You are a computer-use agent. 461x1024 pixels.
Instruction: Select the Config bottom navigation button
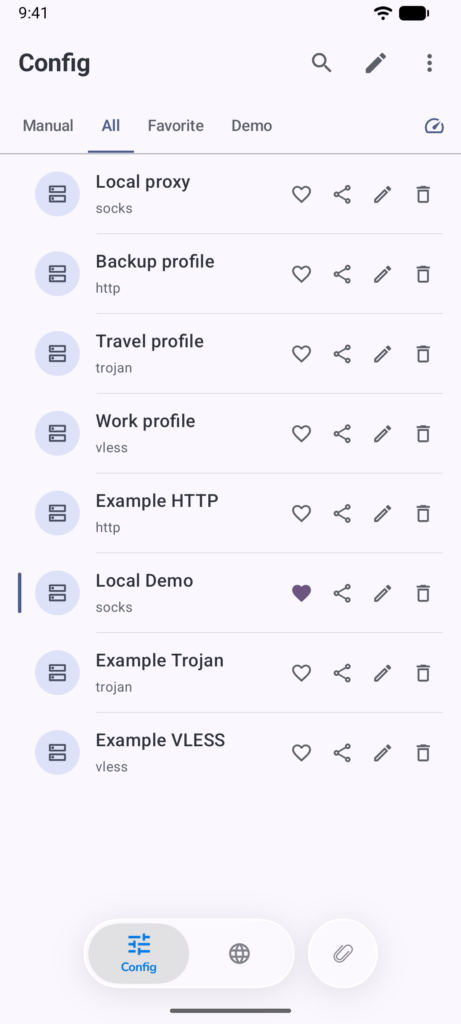138,953
